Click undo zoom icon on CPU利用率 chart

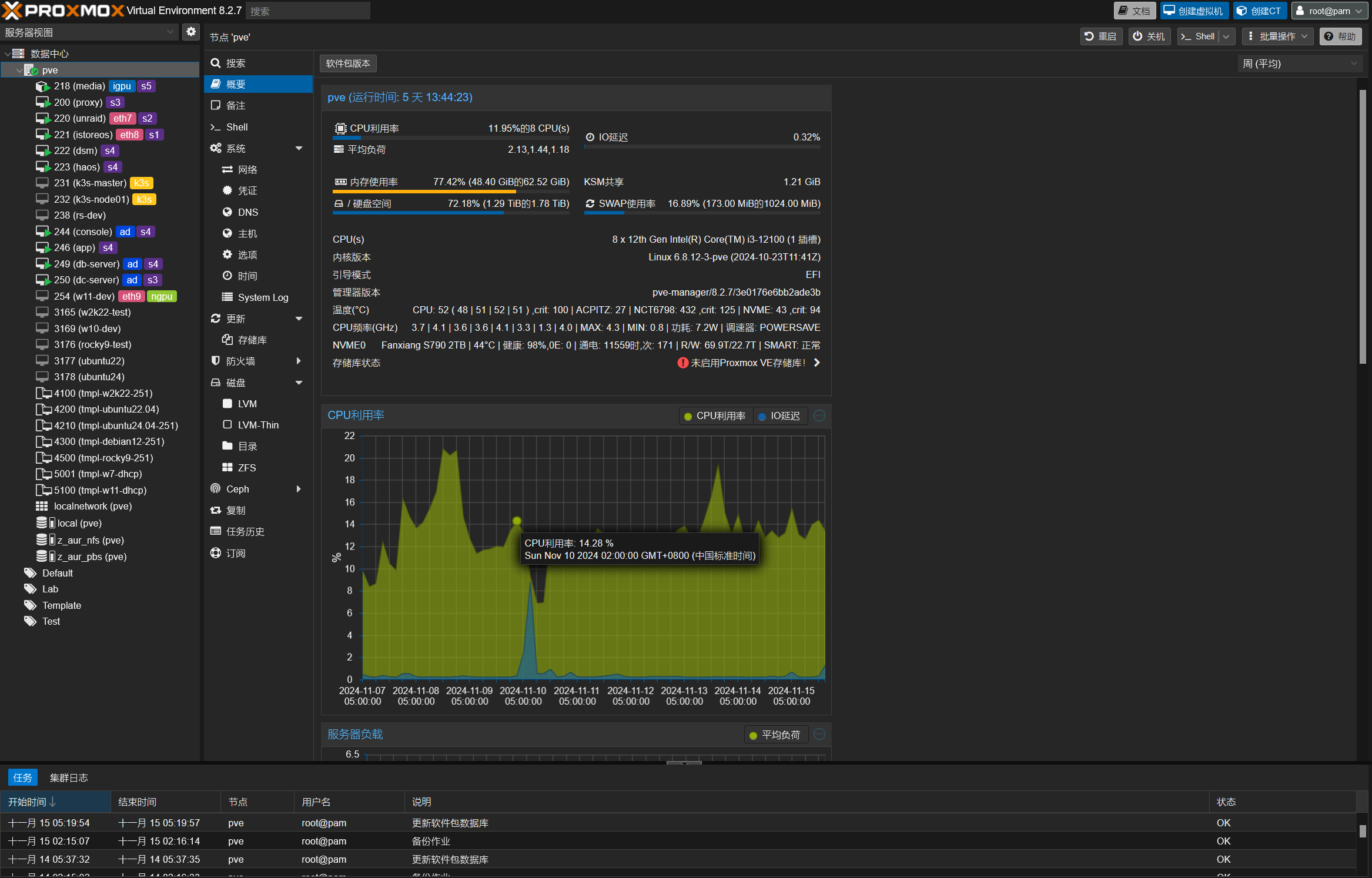point(819,416)
